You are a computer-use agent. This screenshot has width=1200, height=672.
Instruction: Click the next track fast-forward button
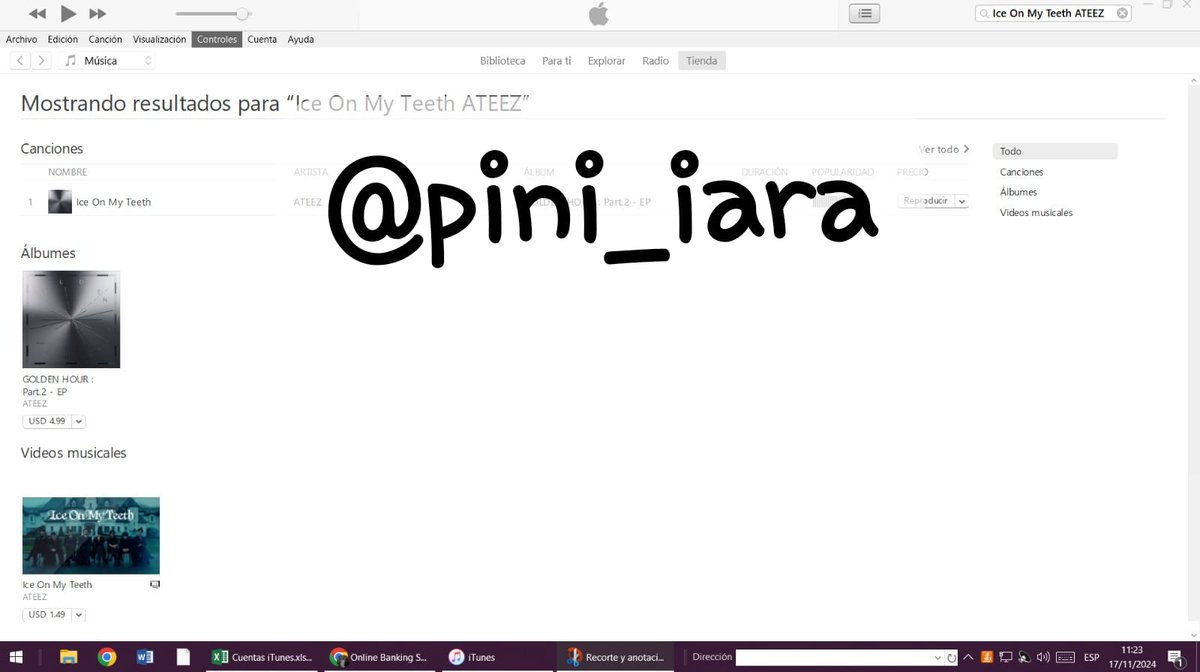pos(97,14)
